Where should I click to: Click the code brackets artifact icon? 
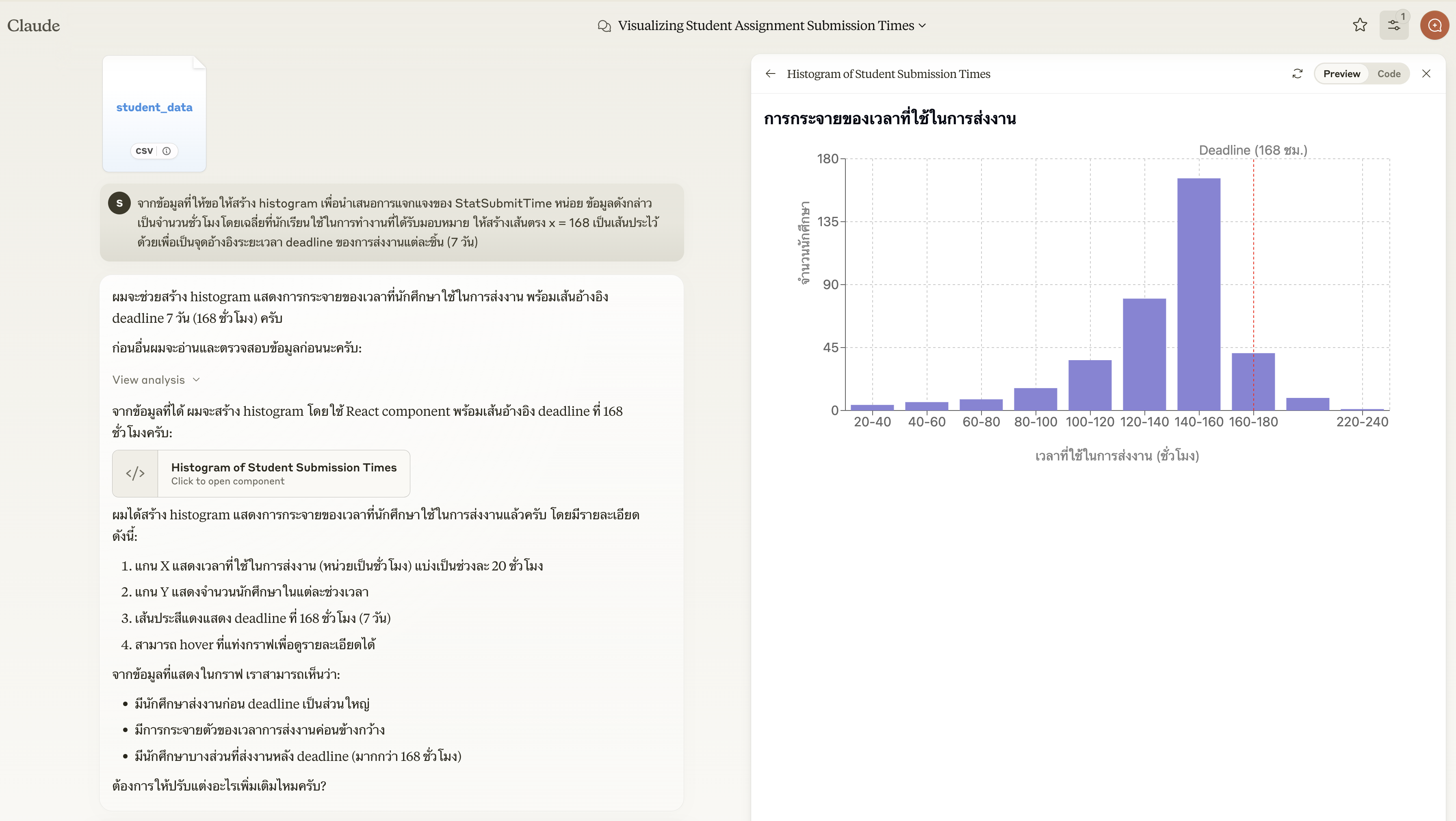click(x=135, y=473)
